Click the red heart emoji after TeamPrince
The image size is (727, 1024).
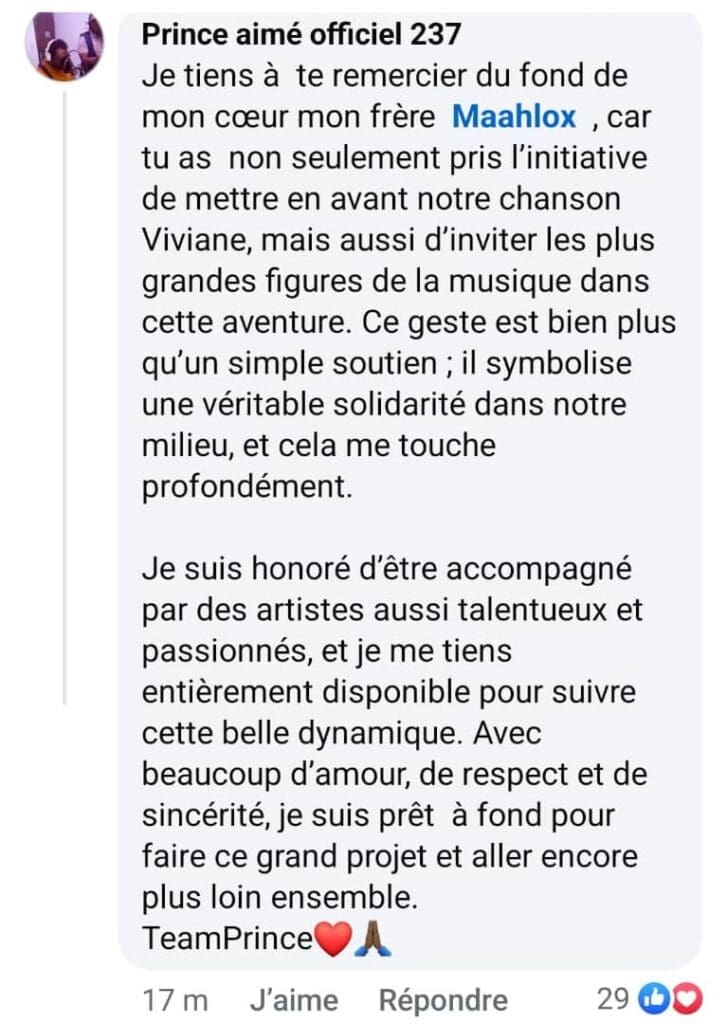333,938
